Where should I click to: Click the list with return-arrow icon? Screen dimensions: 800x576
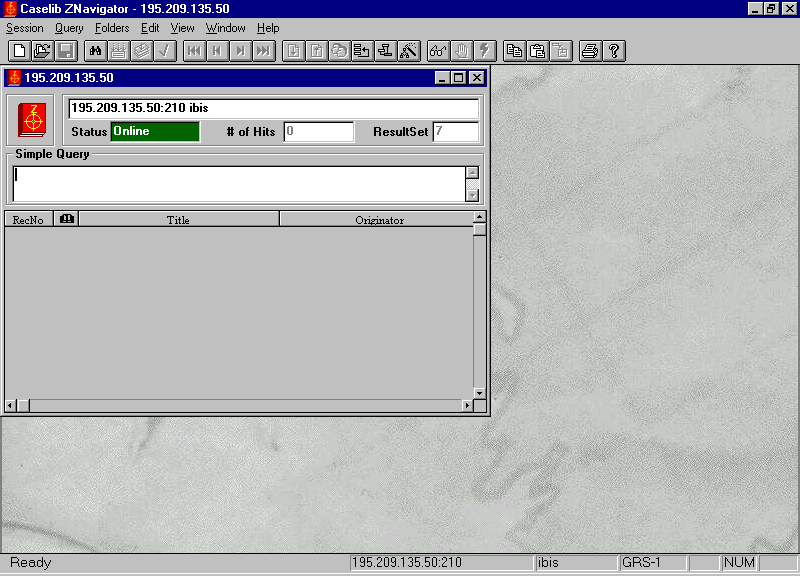362,51
